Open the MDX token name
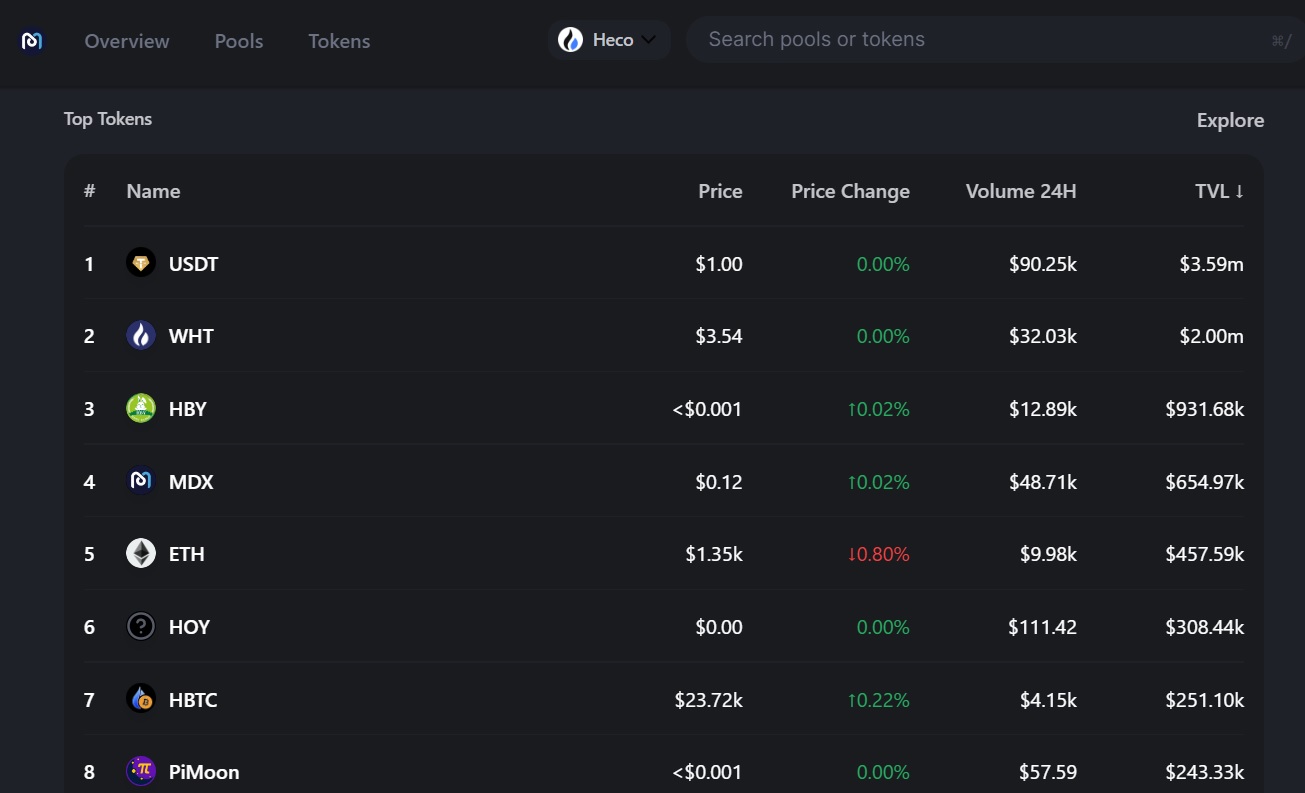Image resolution: width=1305 pixels, height=793 pixels. tap(191, 482)
